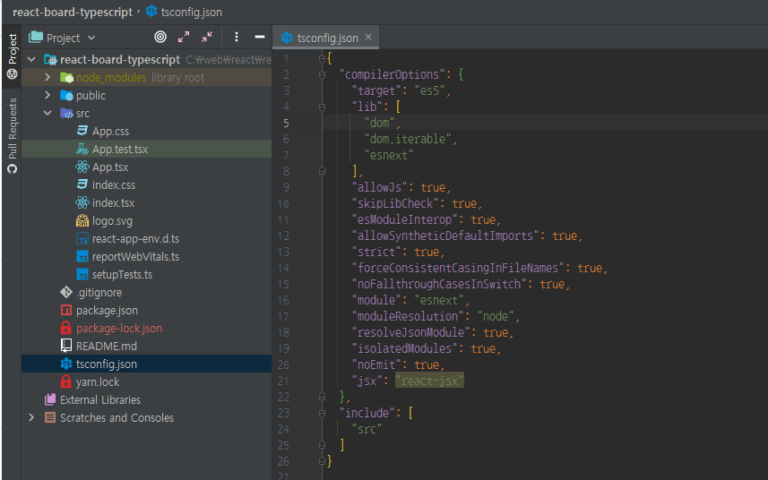Expand the node_modules folder
Screen dimensions: 768x480
coord(47,77)
